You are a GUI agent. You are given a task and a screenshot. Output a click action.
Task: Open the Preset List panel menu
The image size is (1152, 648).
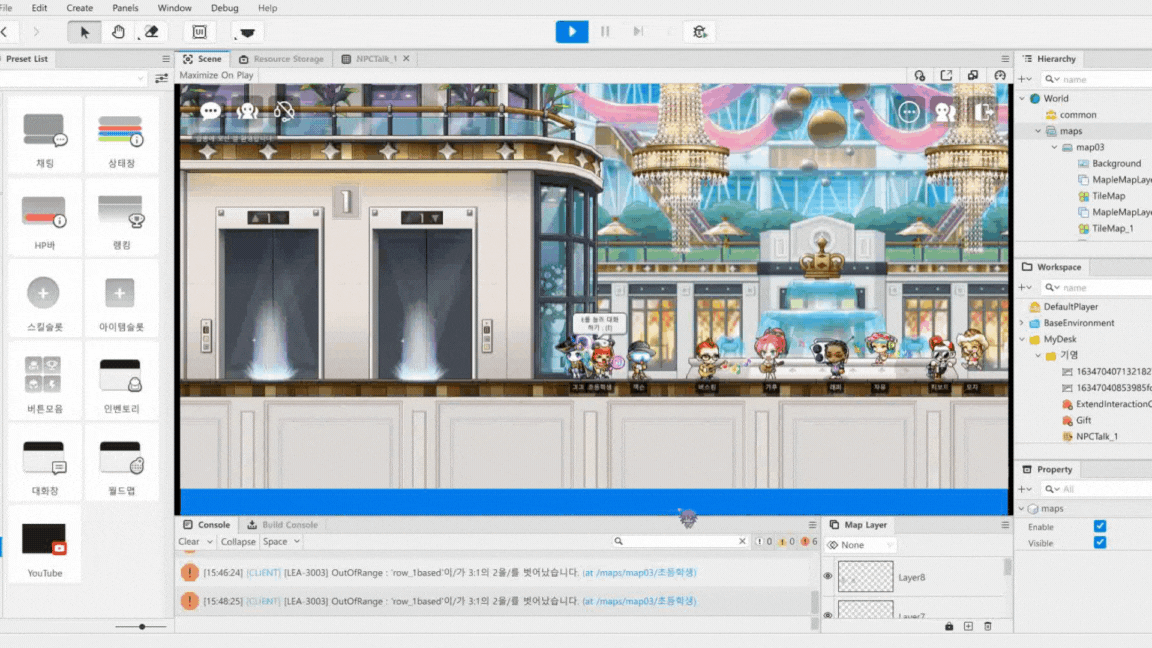165,59
